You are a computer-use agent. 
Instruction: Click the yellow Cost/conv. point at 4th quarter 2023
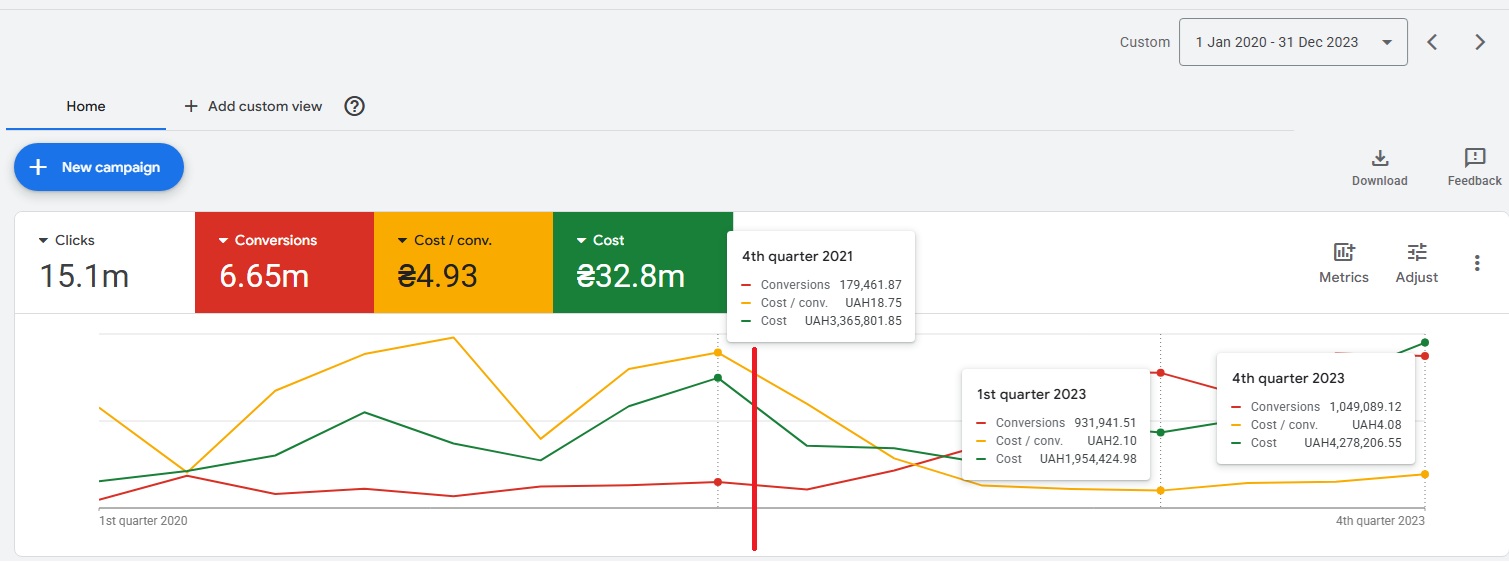[1425, 474]
